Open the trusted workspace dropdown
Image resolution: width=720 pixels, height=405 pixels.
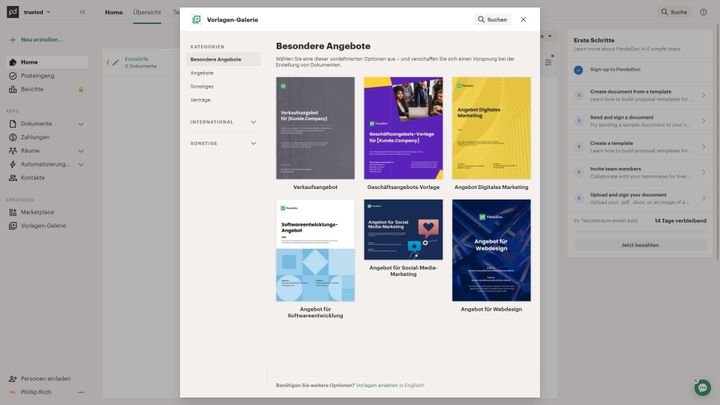click(37, 12)
